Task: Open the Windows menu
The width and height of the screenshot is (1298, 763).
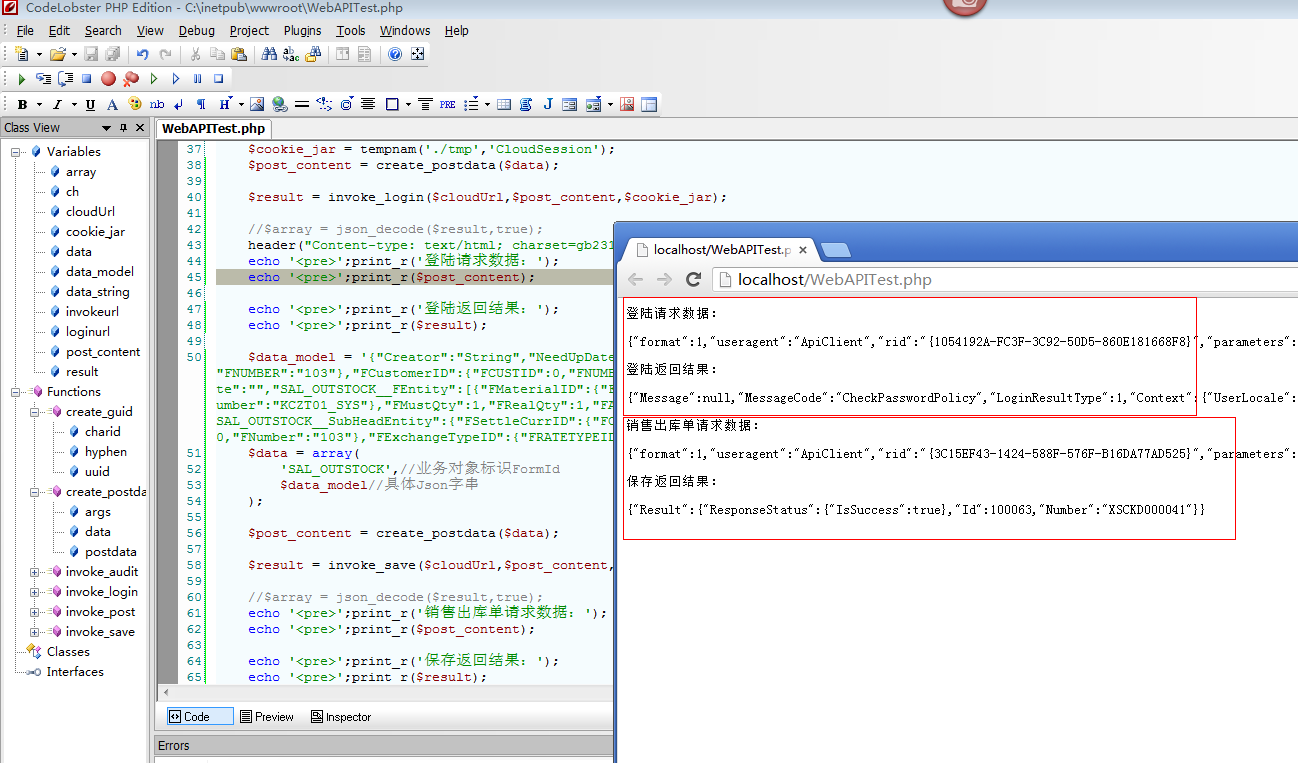Action: 405,31
